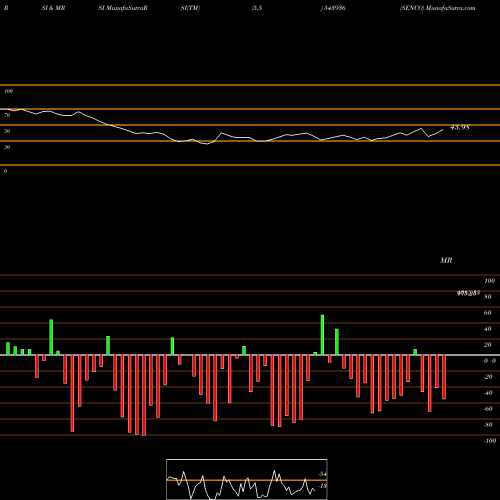
Task: Open the mini oscillator thumbnail chart
Action: click(x=247, y=479)
